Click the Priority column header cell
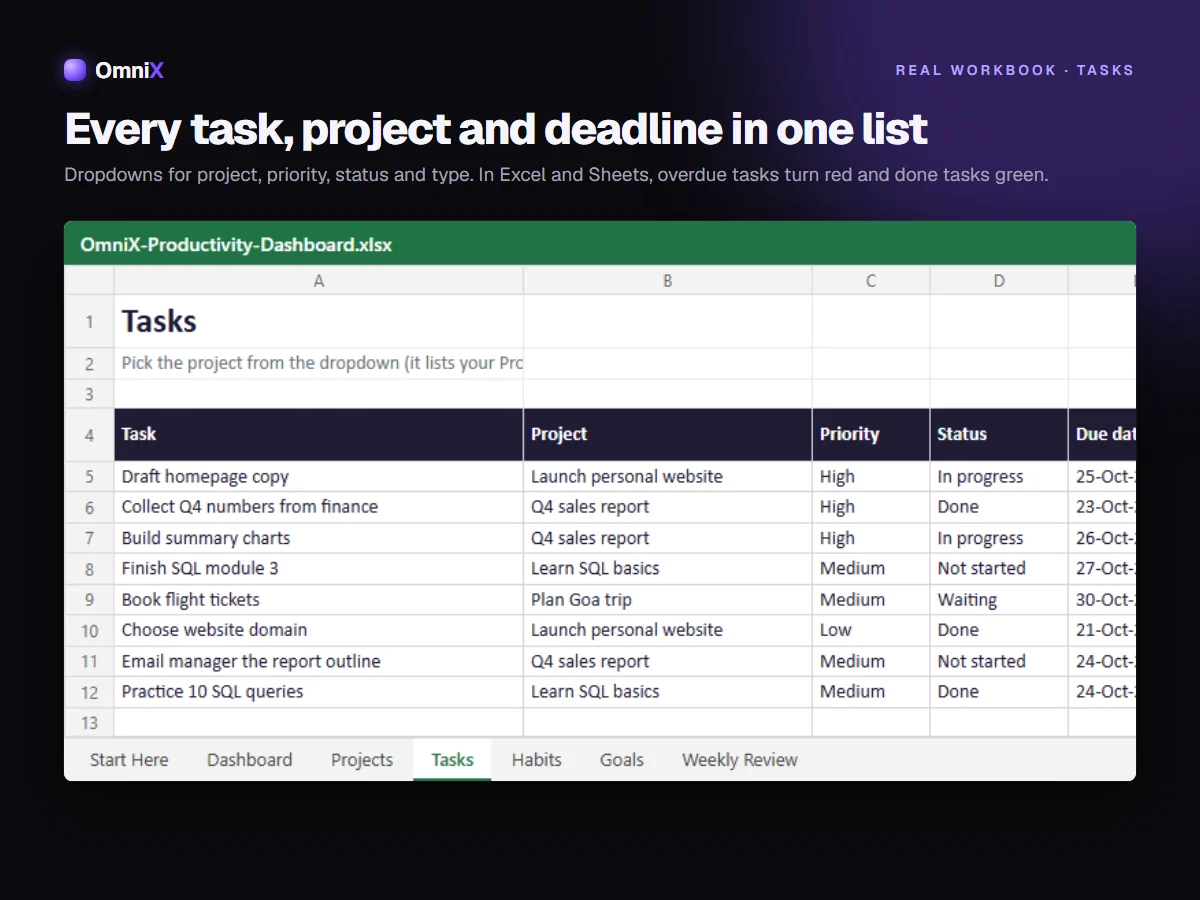Image resolution: width=1200 pixels, height=900 pixels. click(x=871, y=435)
